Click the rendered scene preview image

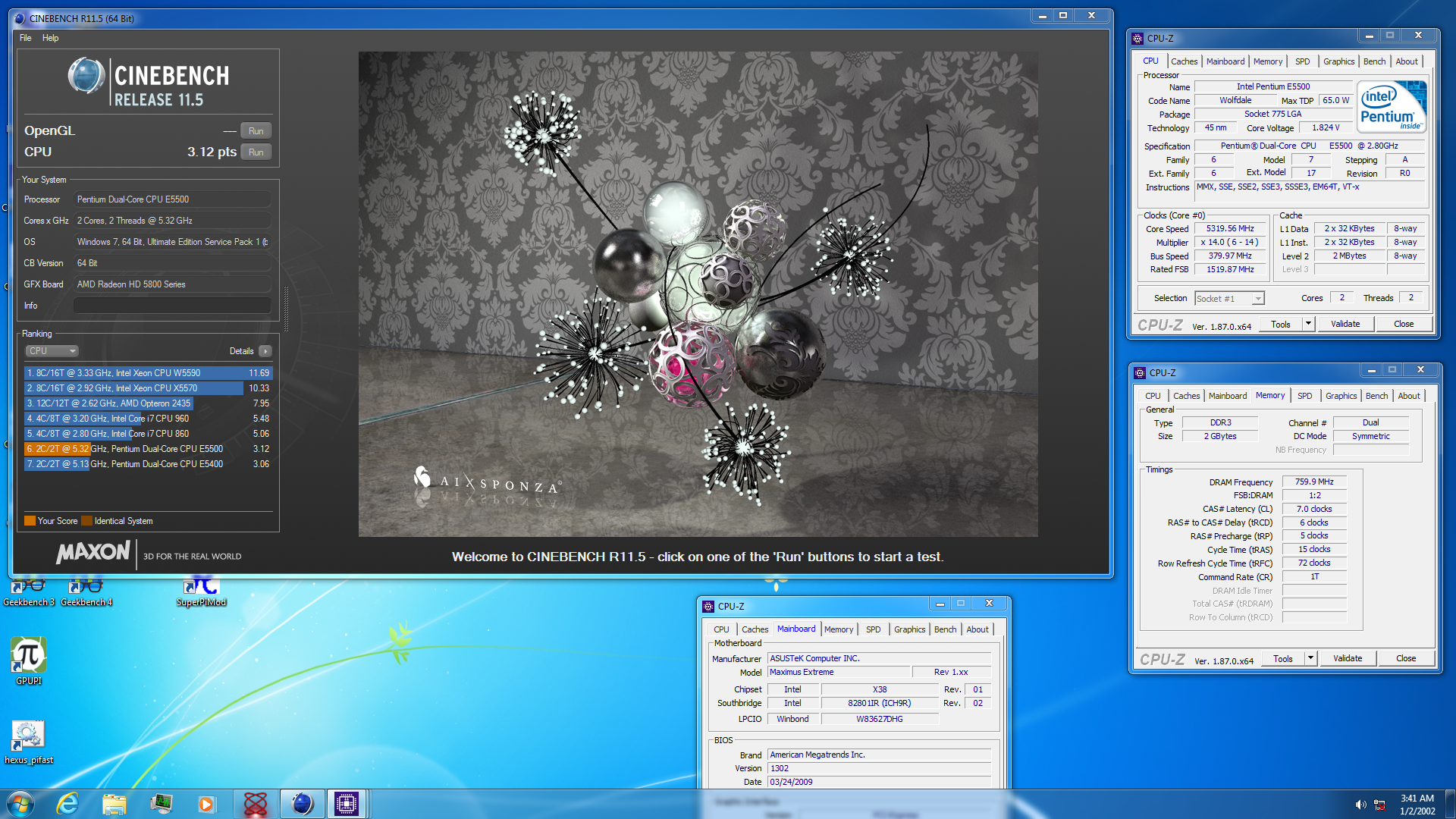pyautogui.click(x=698, y=294)
